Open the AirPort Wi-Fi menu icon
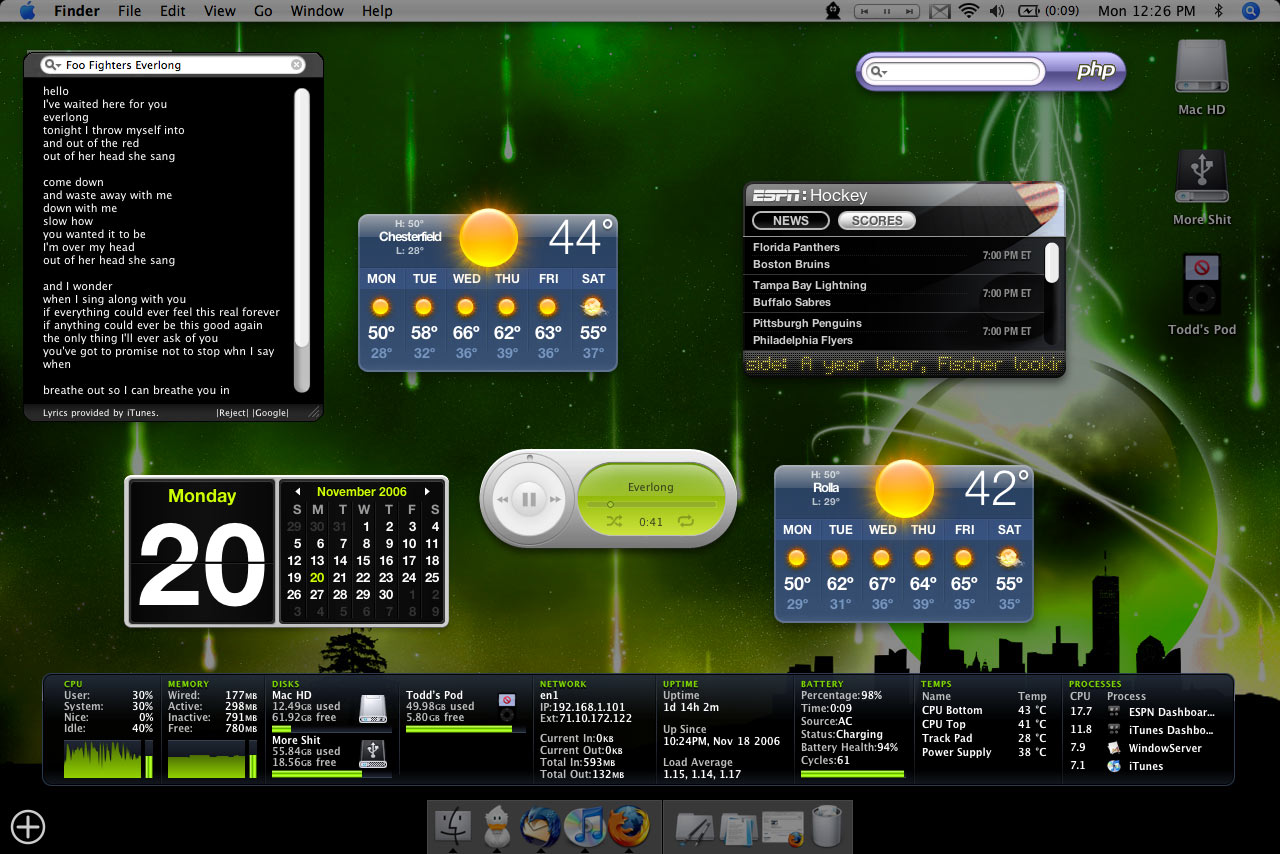Viewport: 1280px width, 854px height. point(967,11)
